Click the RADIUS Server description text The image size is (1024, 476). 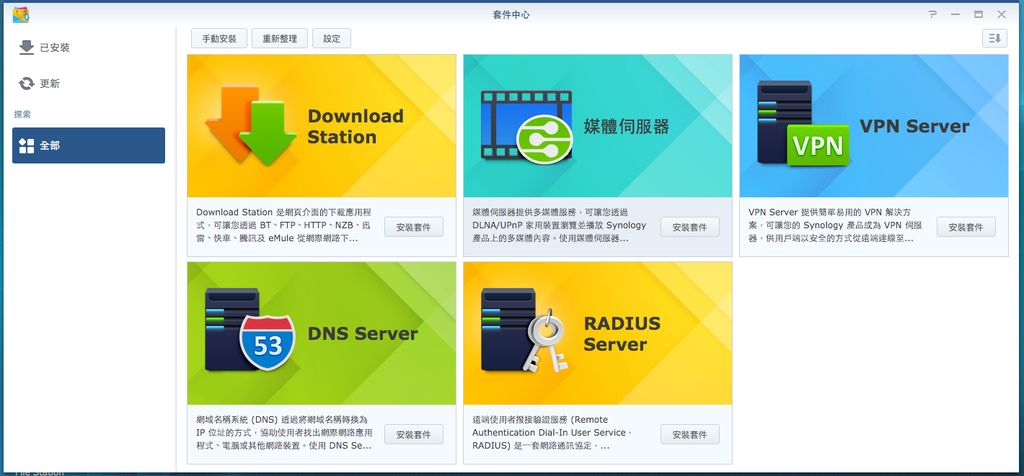(552, 432)
